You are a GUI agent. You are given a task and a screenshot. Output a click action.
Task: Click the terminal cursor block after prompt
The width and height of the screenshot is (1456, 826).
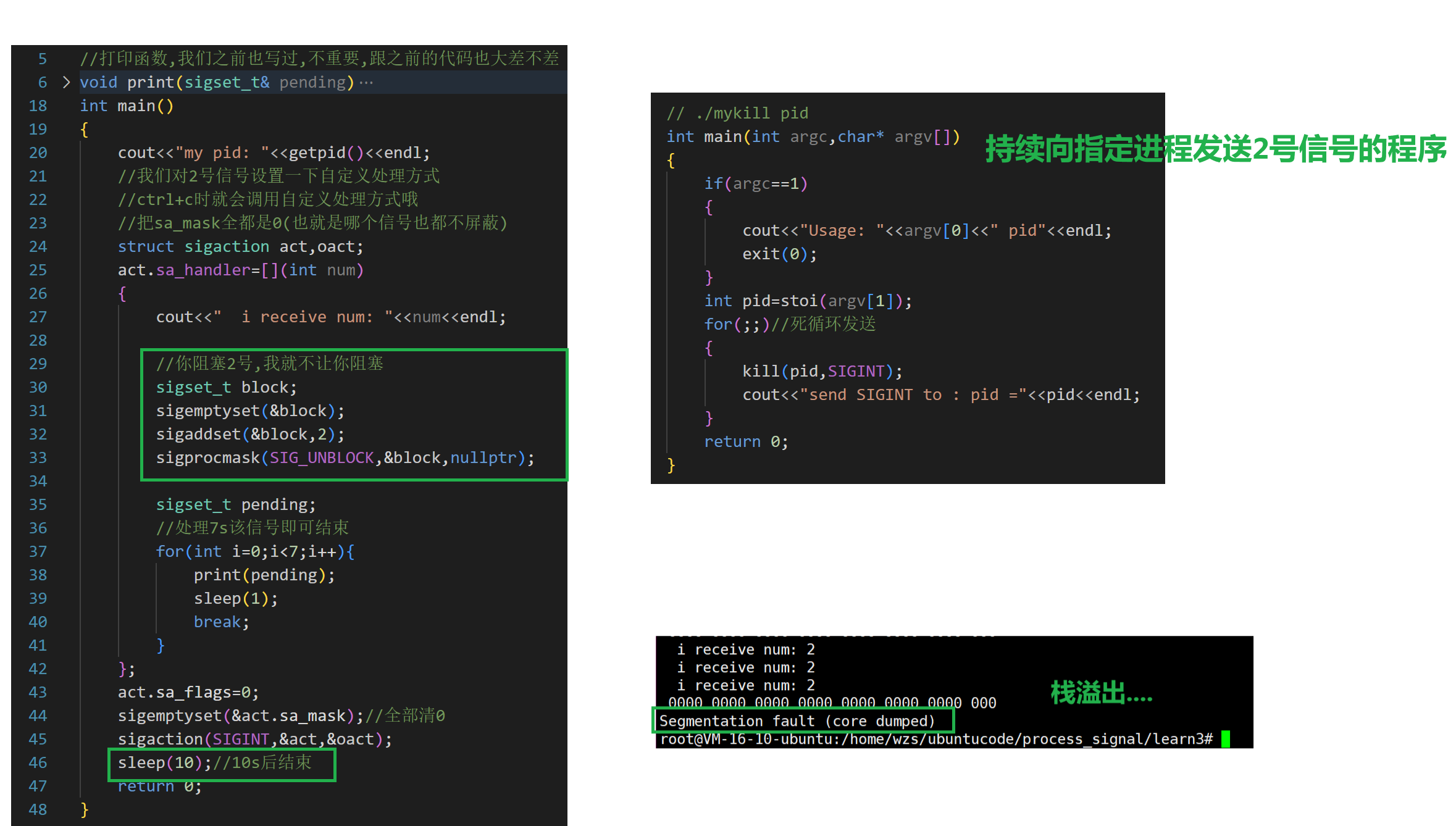(1225, 739)
